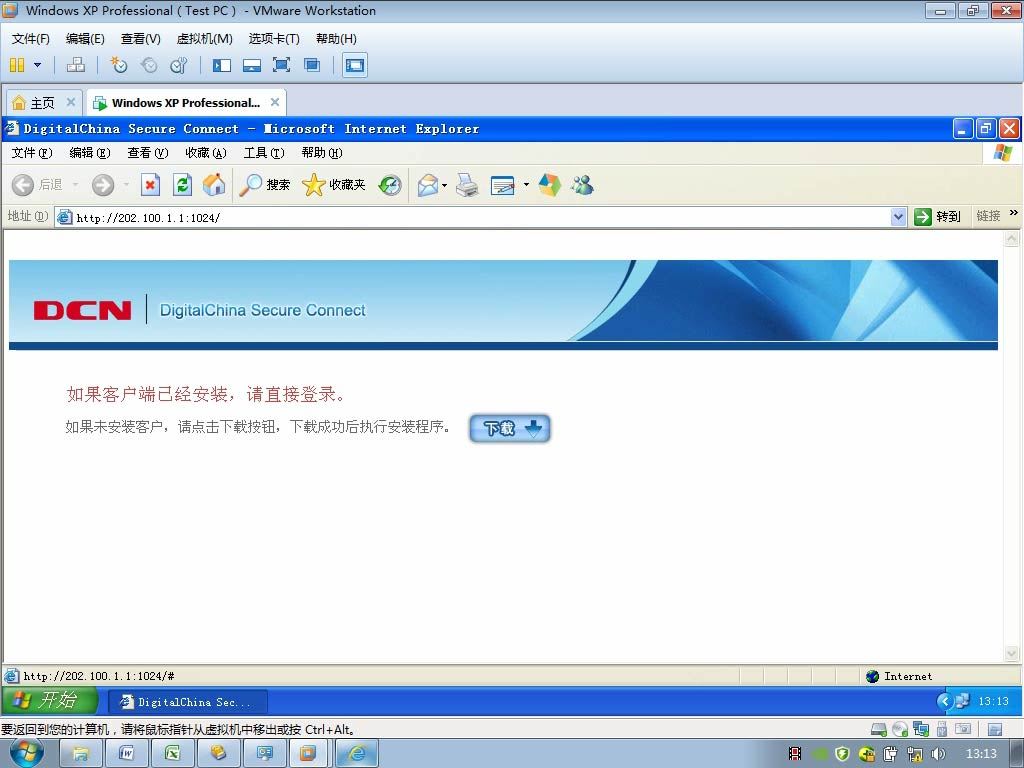
Task: Click the IE forward arrow button
Action: coord(103,185)
